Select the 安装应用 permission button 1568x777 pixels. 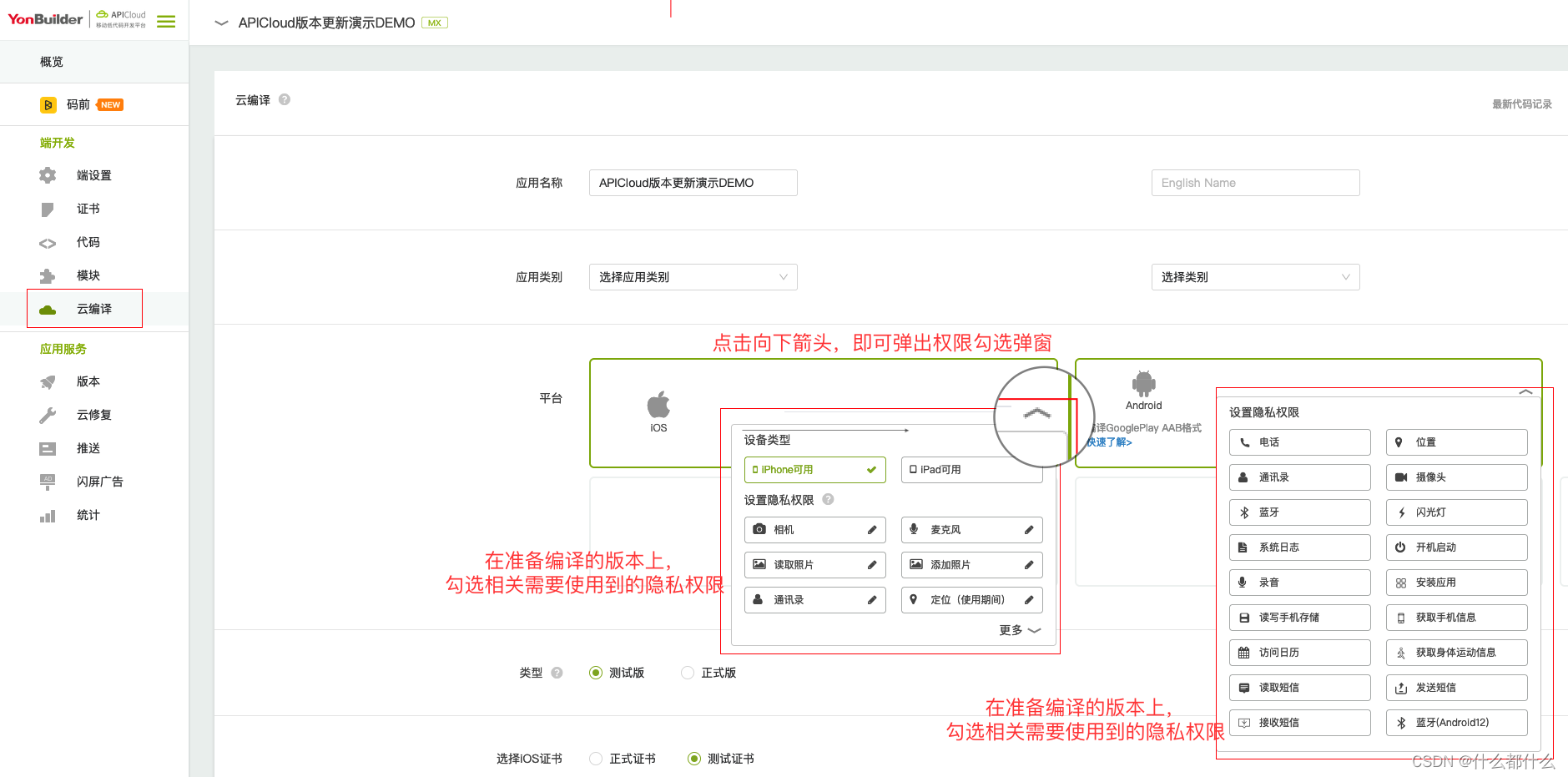click(1456, 583)
